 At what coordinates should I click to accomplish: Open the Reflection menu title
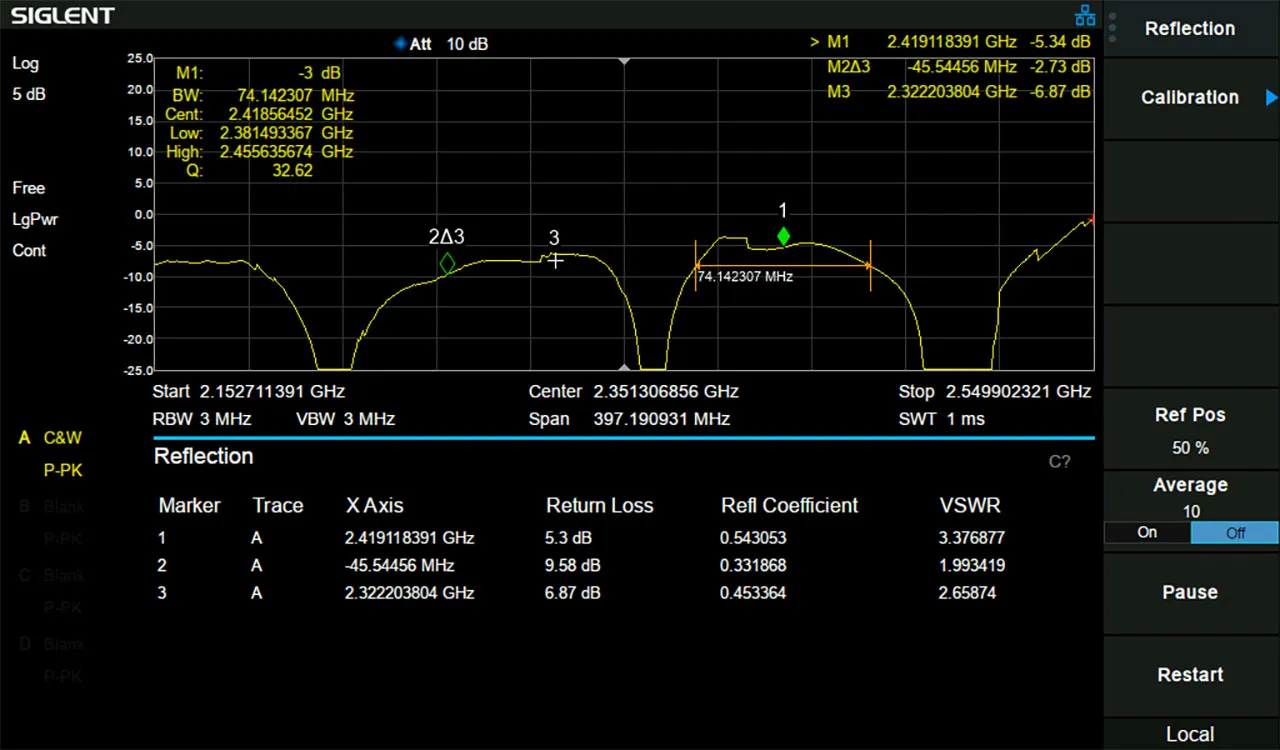(1190, 29)
